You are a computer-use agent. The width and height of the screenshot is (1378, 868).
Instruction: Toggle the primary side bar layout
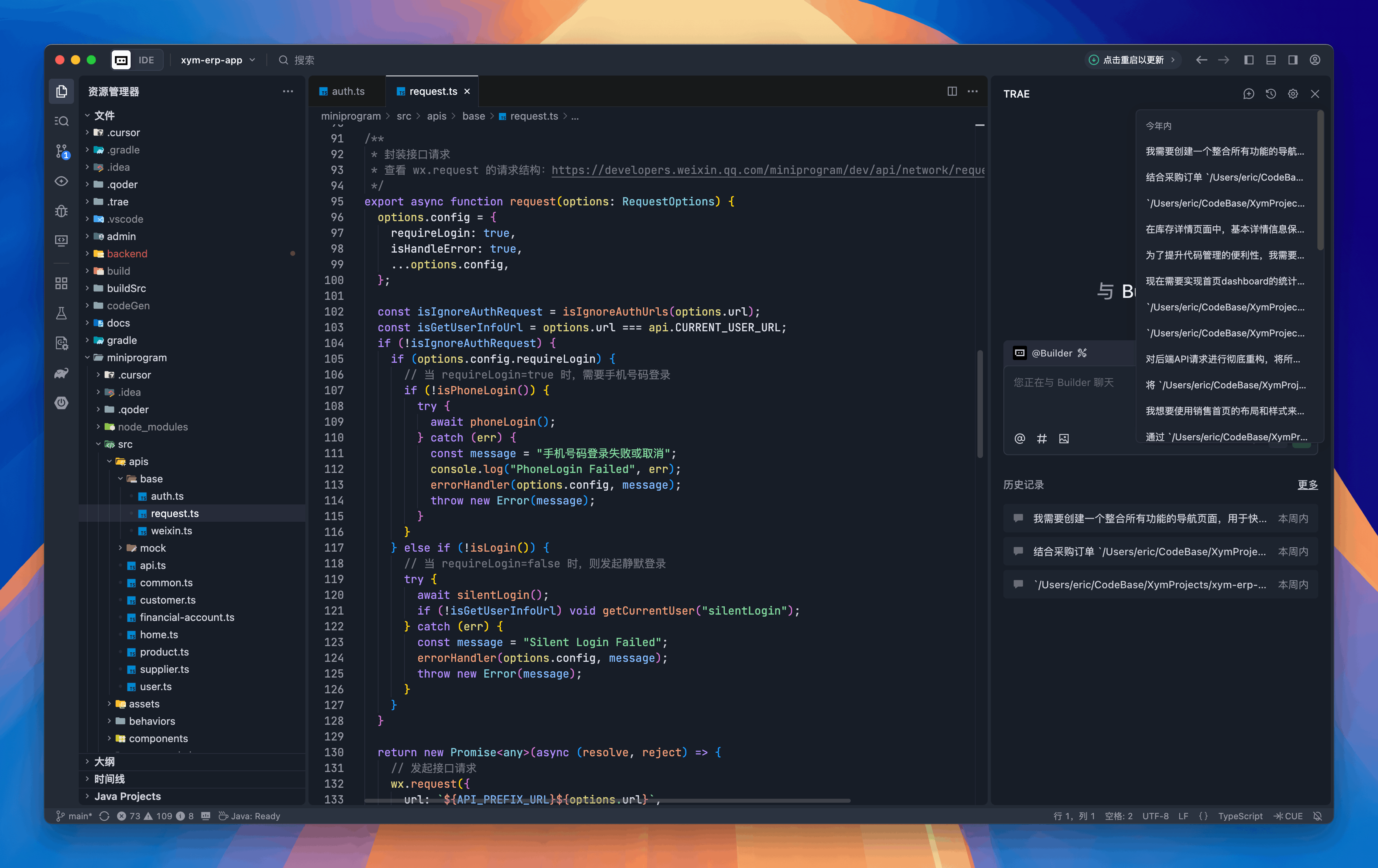pos(1249,60)
